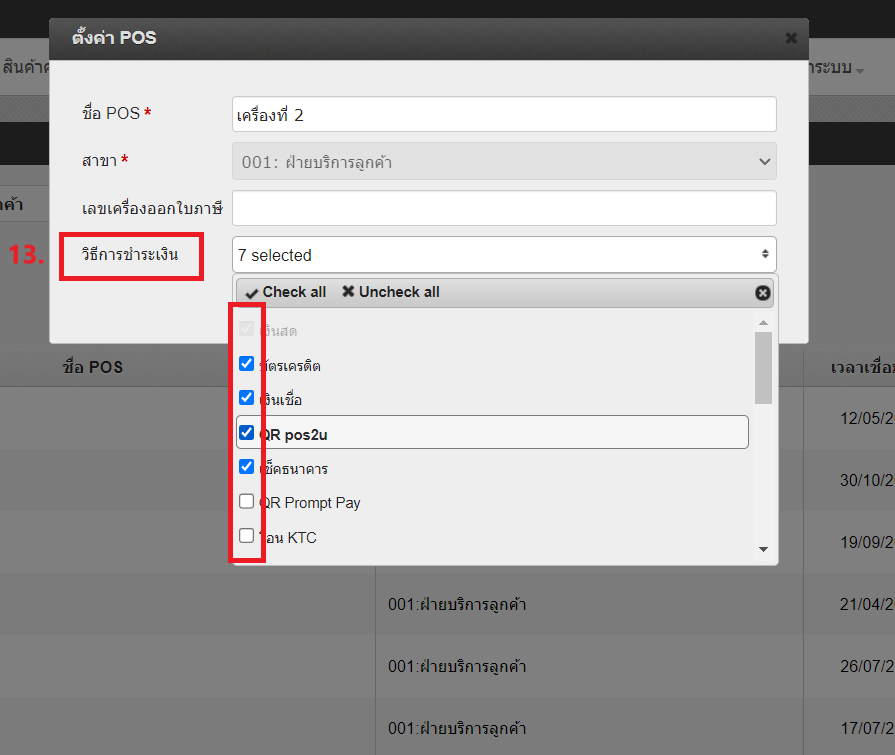The height and width of the screenshot is (755, 895).
Task: Click the 30/10 date cell in table
Action: coord(866,481)
